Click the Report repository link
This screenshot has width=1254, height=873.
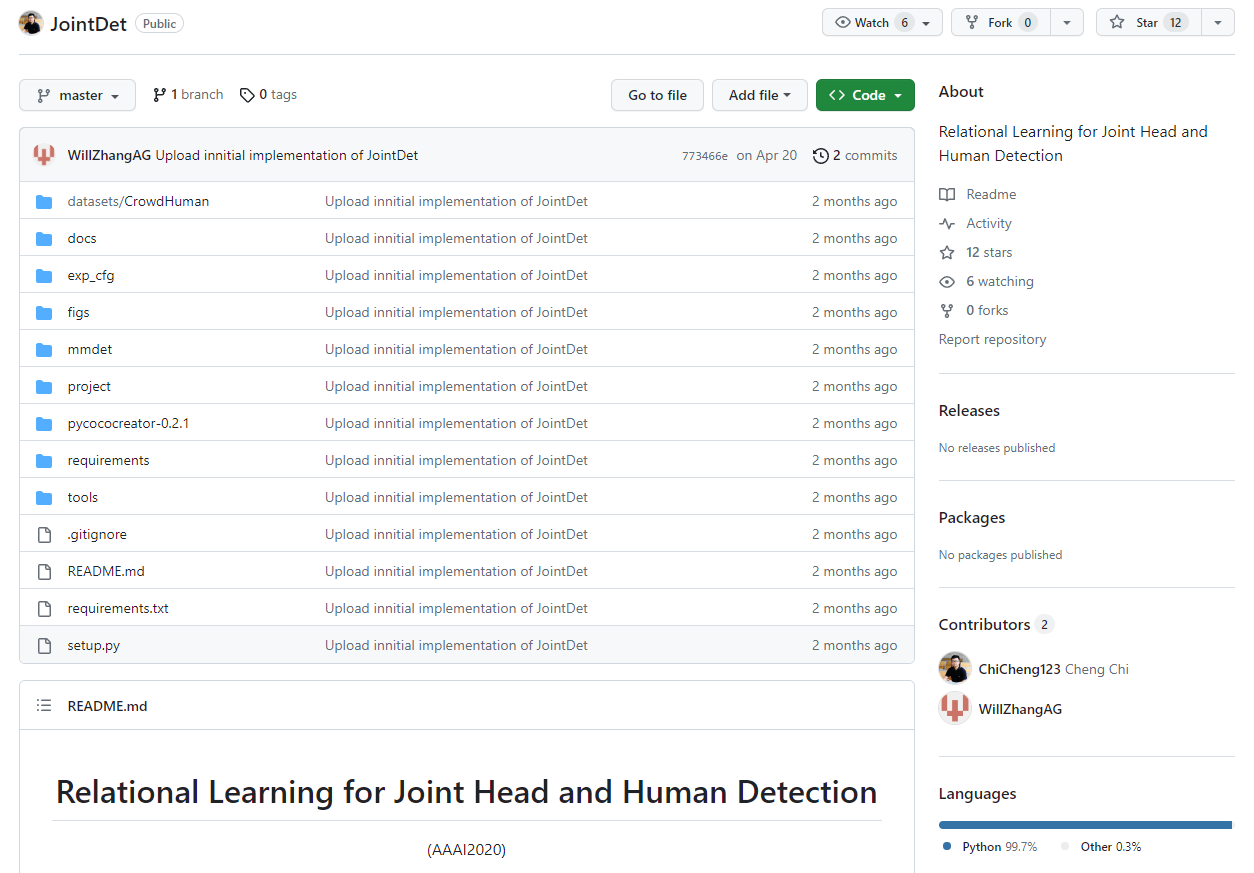992,339
